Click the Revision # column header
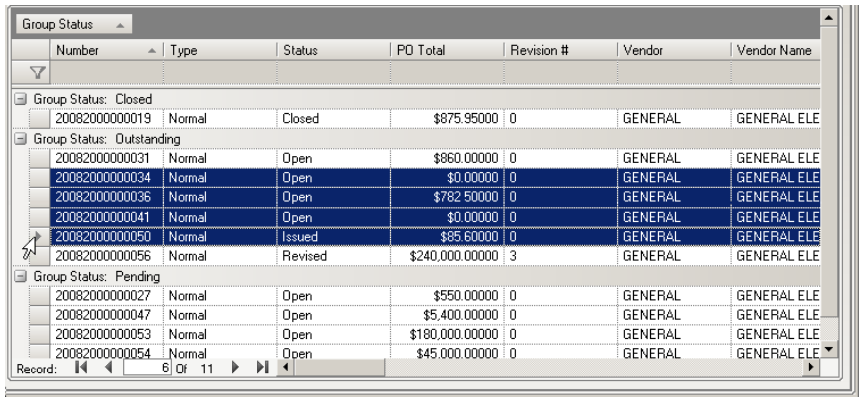862x400 pixels. pos(556,49)
